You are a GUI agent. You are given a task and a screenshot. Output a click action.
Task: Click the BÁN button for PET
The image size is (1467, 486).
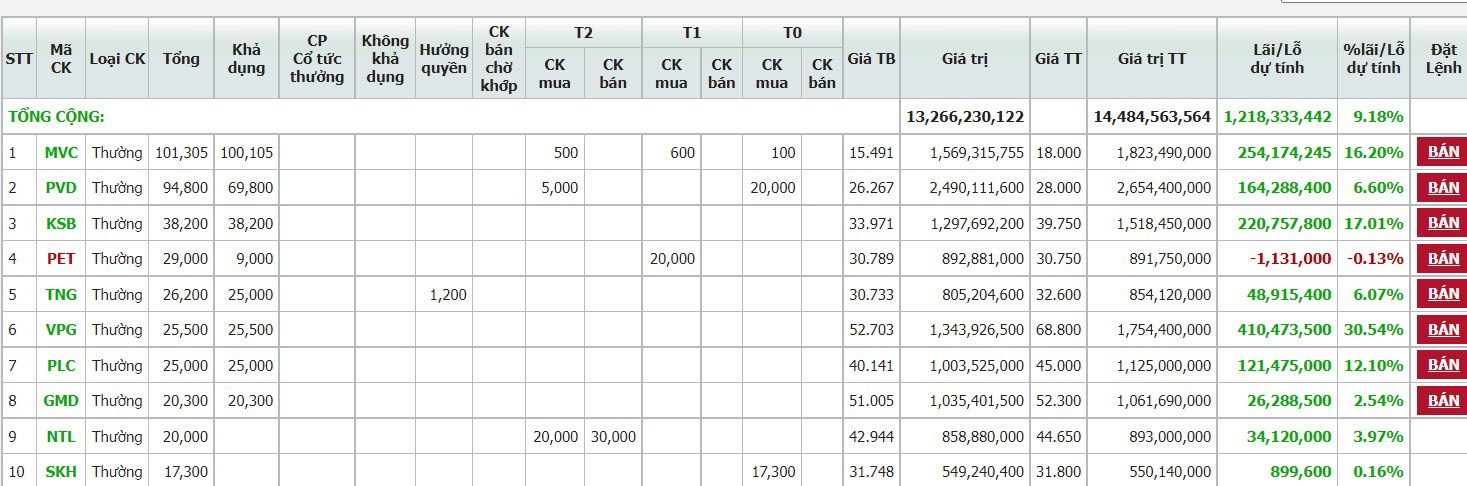coord(1443,258)
